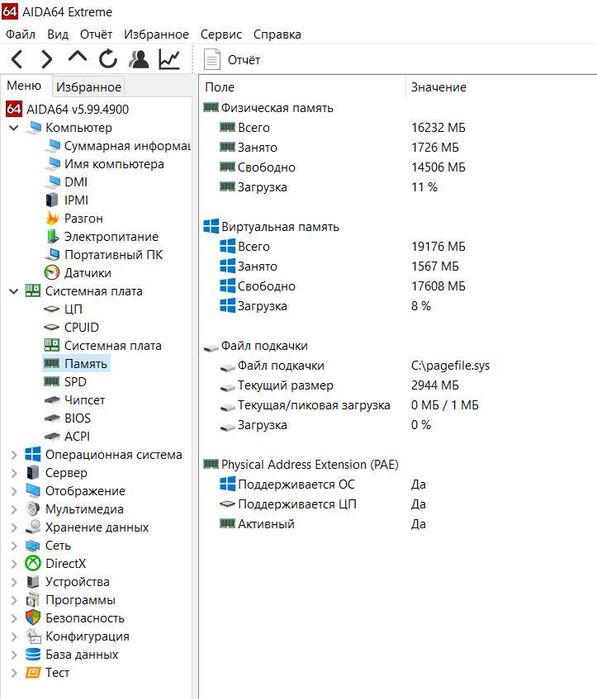597x699 pixels.
Task: Open the Избранное menu in menu bar
Action: coord(156,34)
